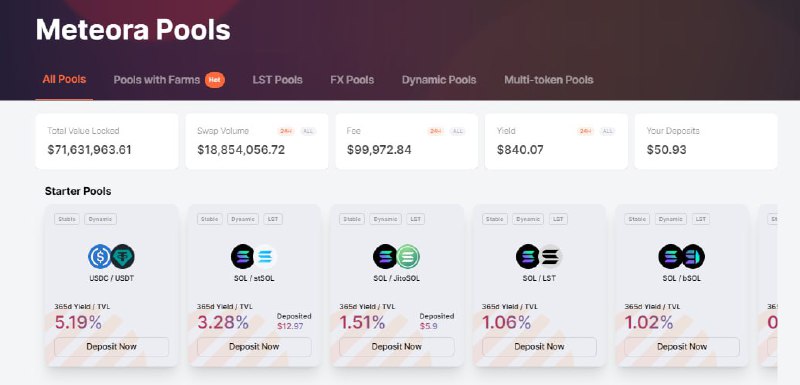The image size is (800, 385).
Task: Click the USDC / USDT token pair icon
Action: (x=111, y=256)
